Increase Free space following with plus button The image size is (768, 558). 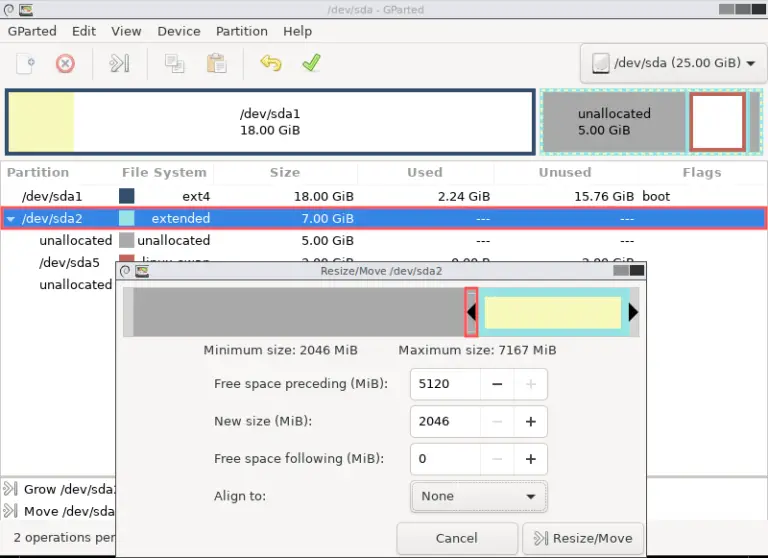coord(531,459)
